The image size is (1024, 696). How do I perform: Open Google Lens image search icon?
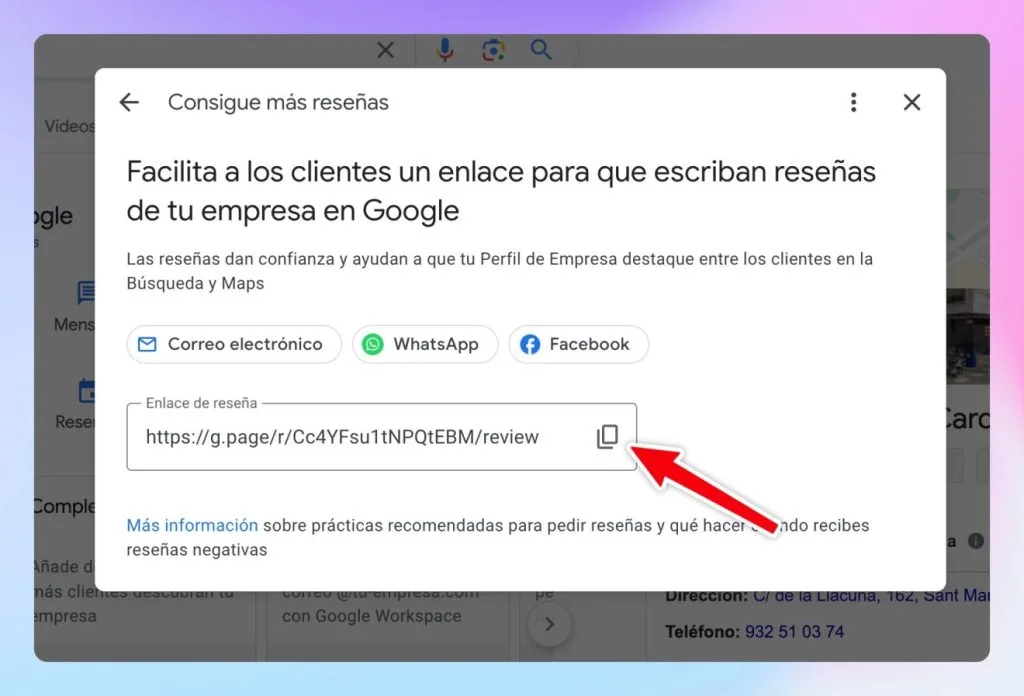[494, 50]
